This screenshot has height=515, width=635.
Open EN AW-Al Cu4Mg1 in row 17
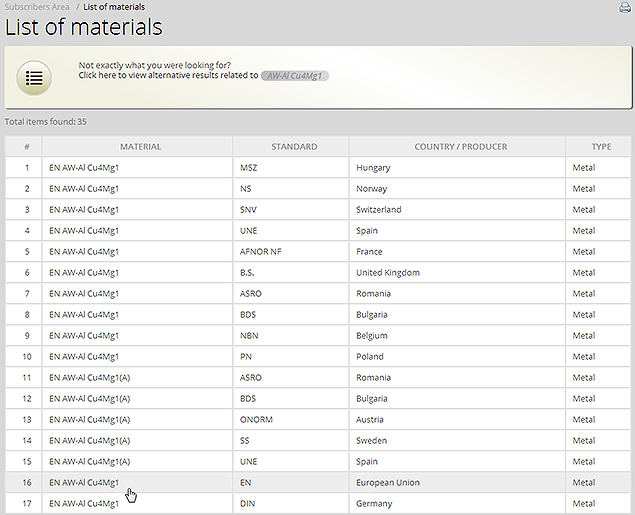click(x=84, y=504)
